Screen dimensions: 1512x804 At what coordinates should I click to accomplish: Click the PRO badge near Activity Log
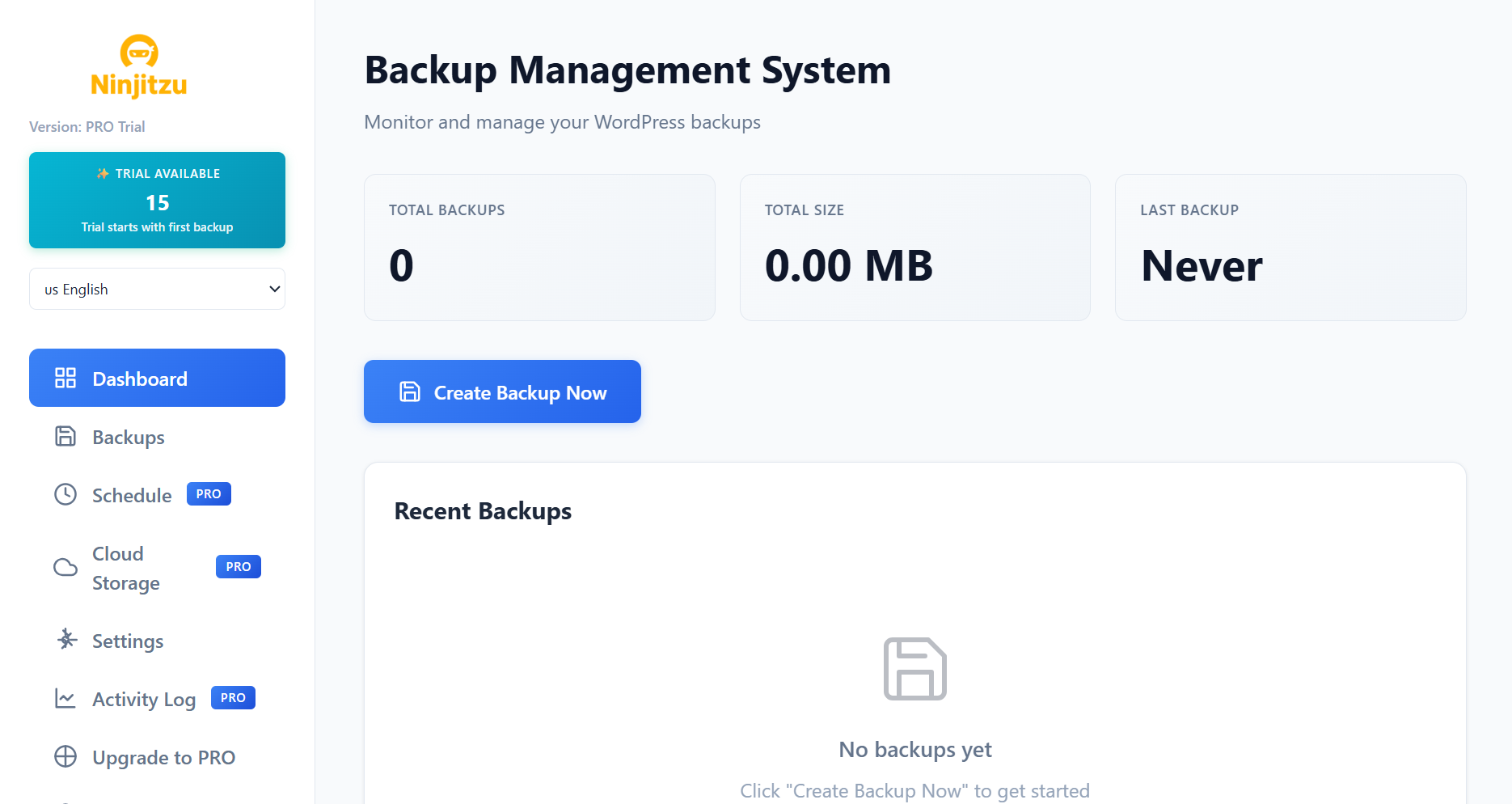233,697
